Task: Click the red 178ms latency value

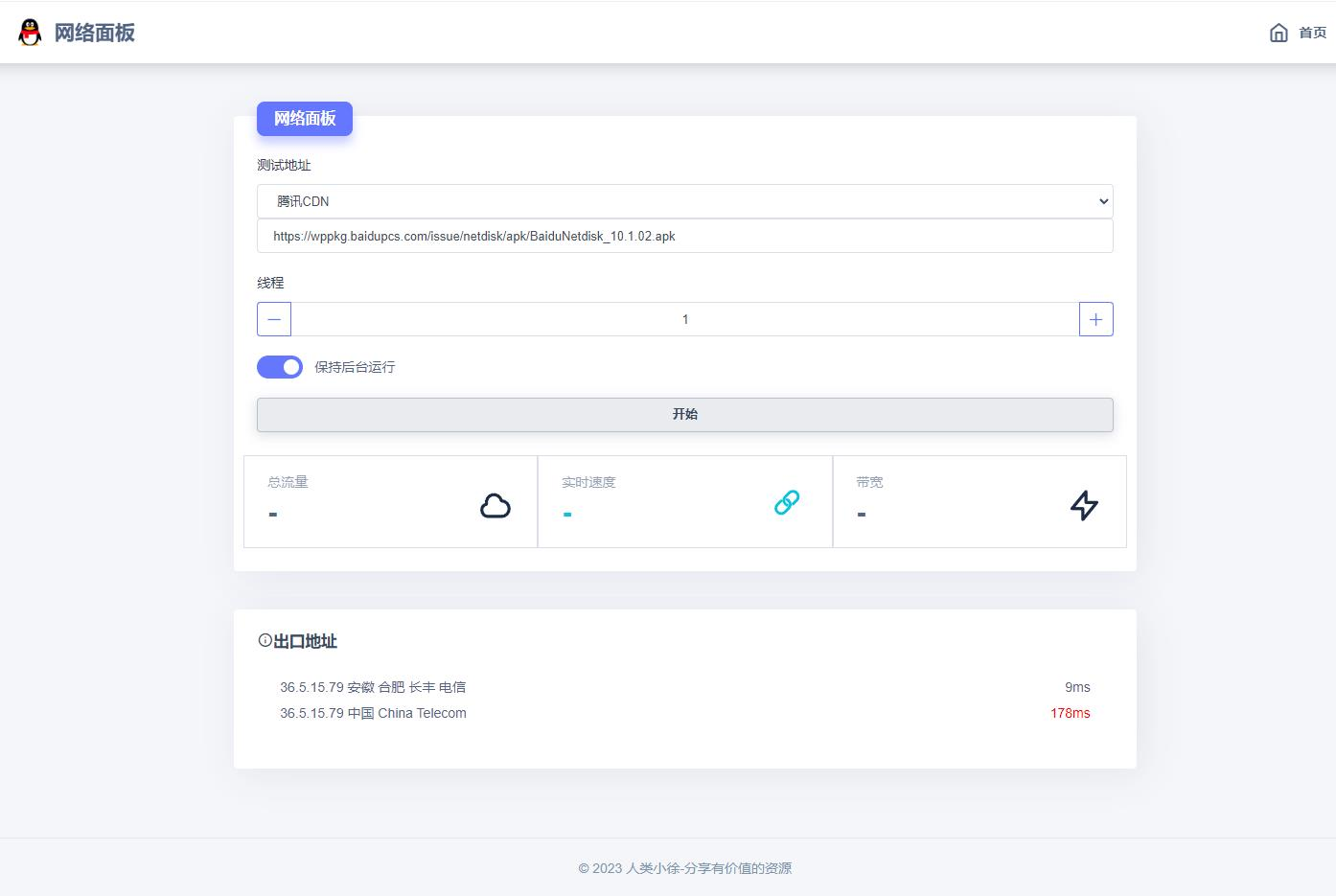Action: tap(1071, 713)
